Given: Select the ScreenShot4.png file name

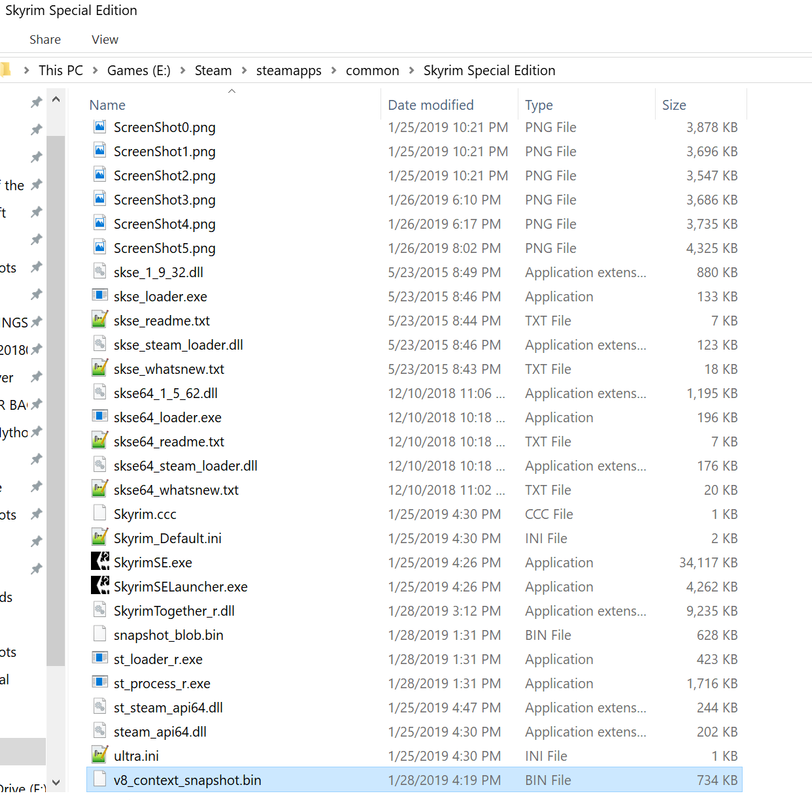Looking at the screenshot, I should (x=165, y=224).
